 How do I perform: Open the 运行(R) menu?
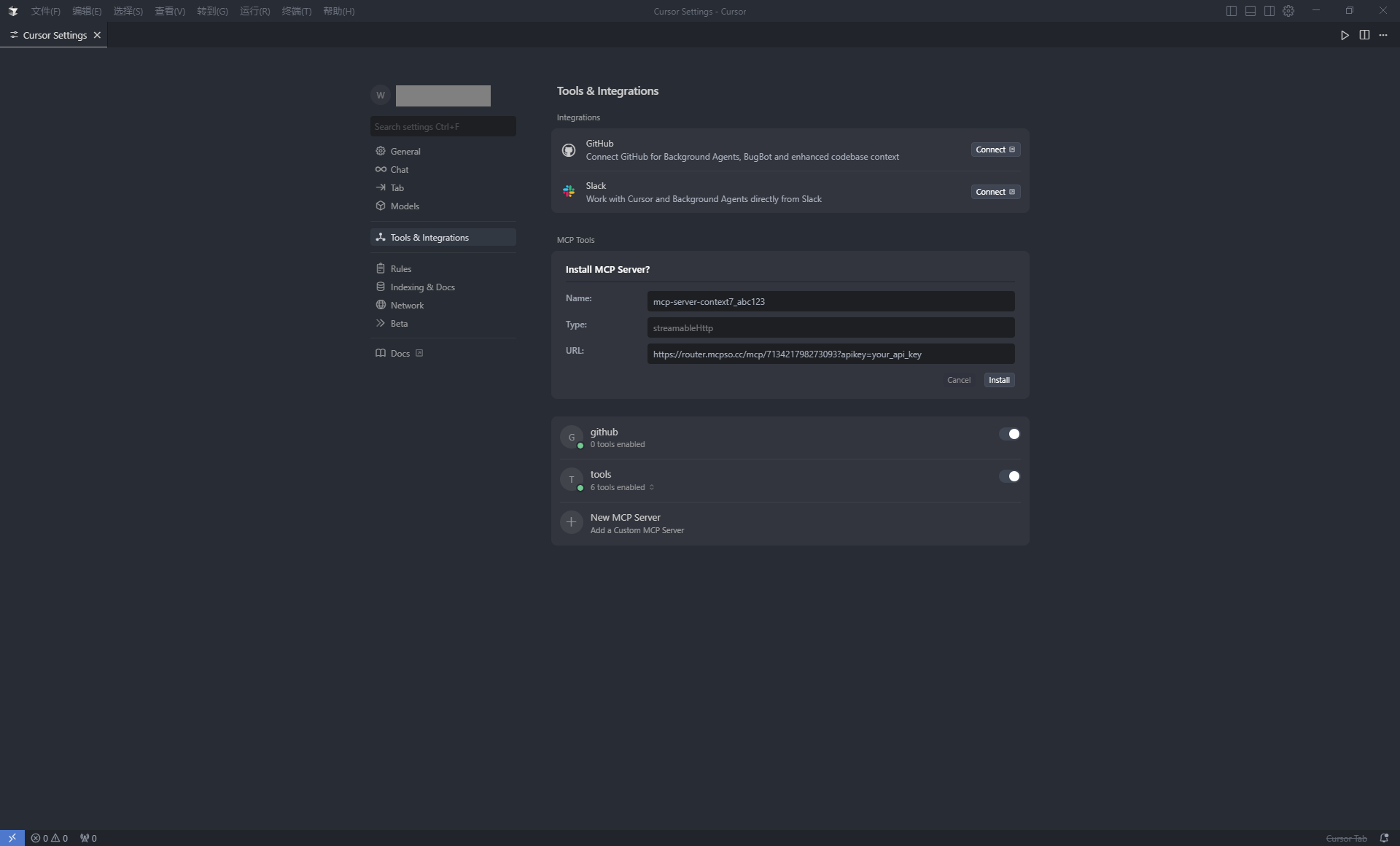[255, 11]
